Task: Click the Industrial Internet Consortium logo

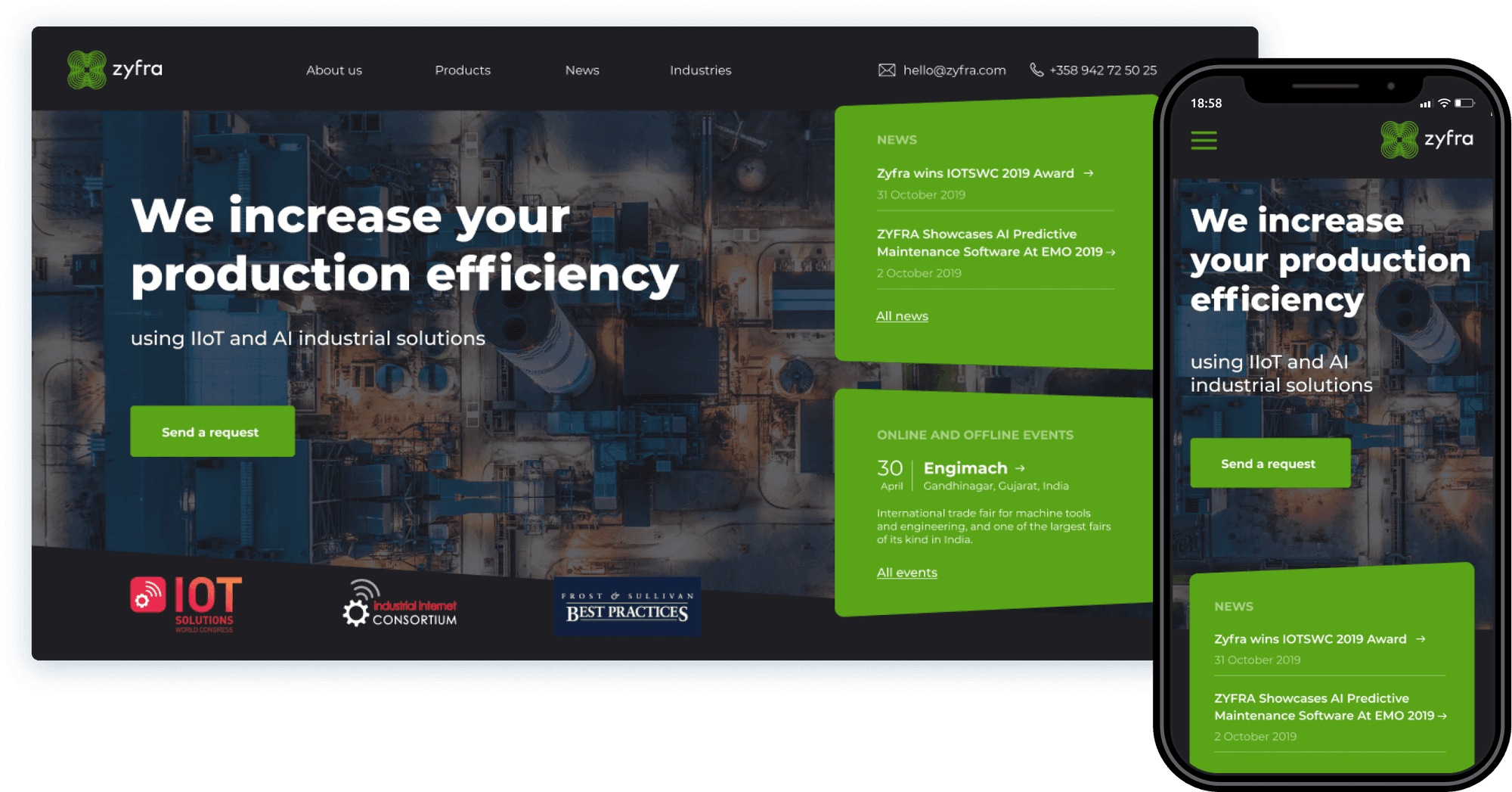Action: [400, 604]
